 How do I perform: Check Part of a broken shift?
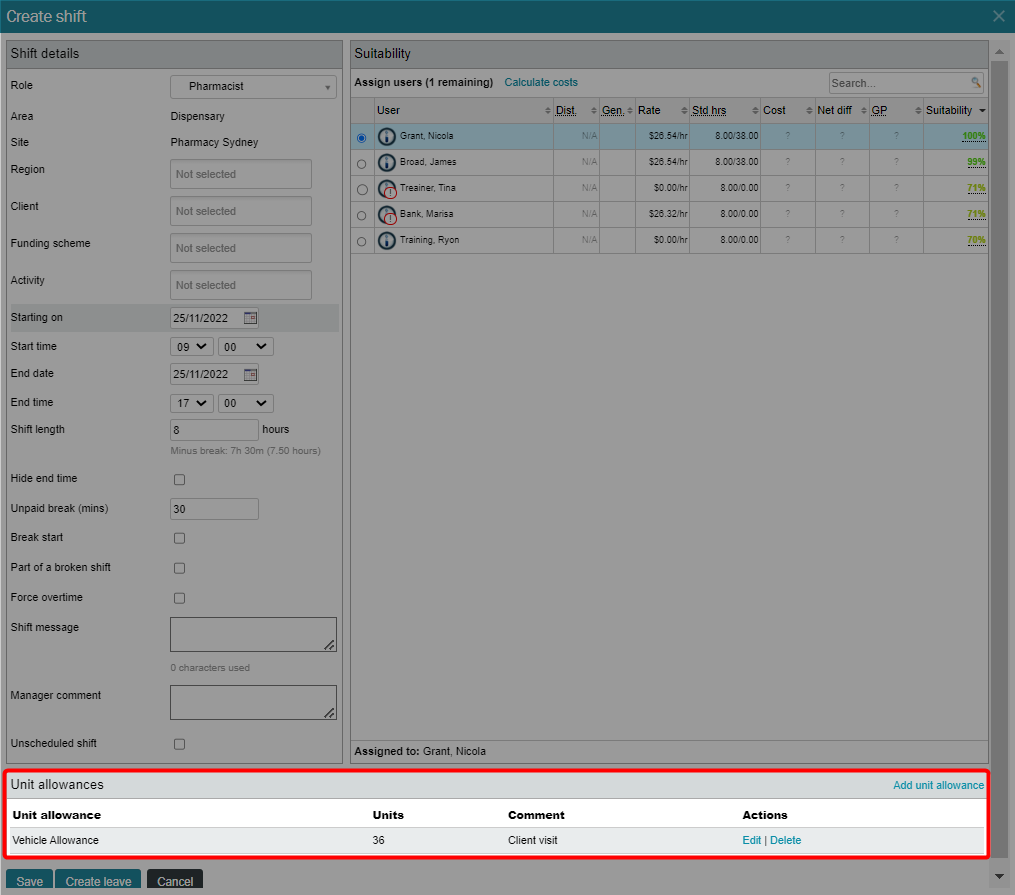coord(179,568)
